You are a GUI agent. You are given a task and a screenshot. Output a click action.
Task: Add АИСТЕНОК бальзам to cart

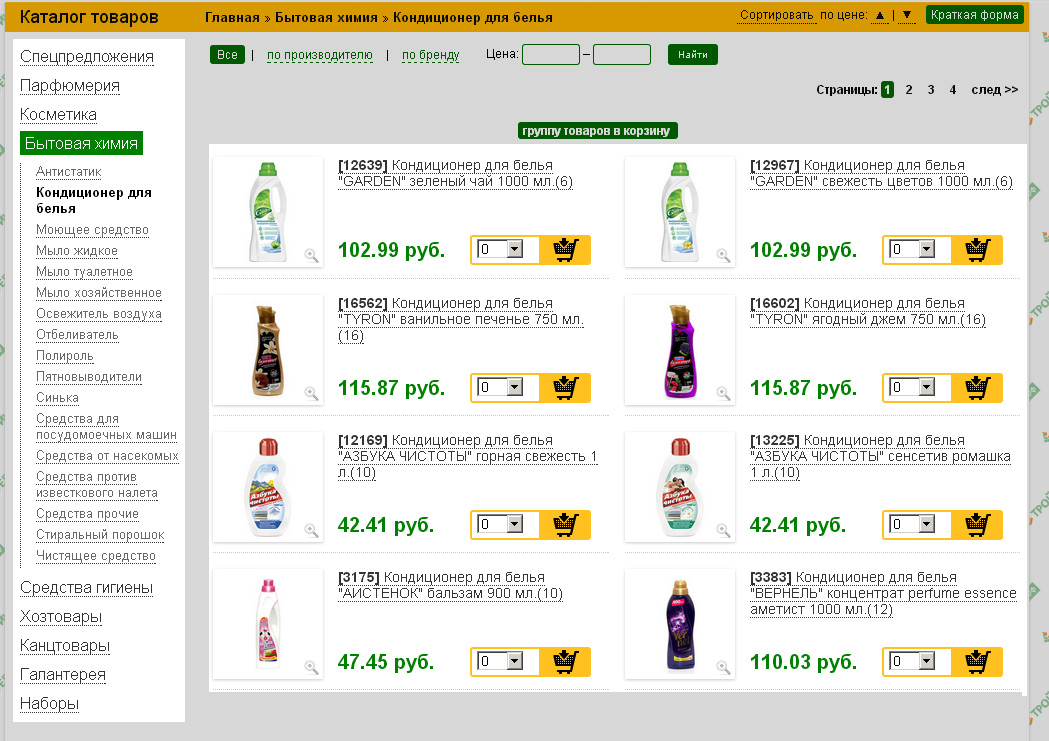point(565,661)
